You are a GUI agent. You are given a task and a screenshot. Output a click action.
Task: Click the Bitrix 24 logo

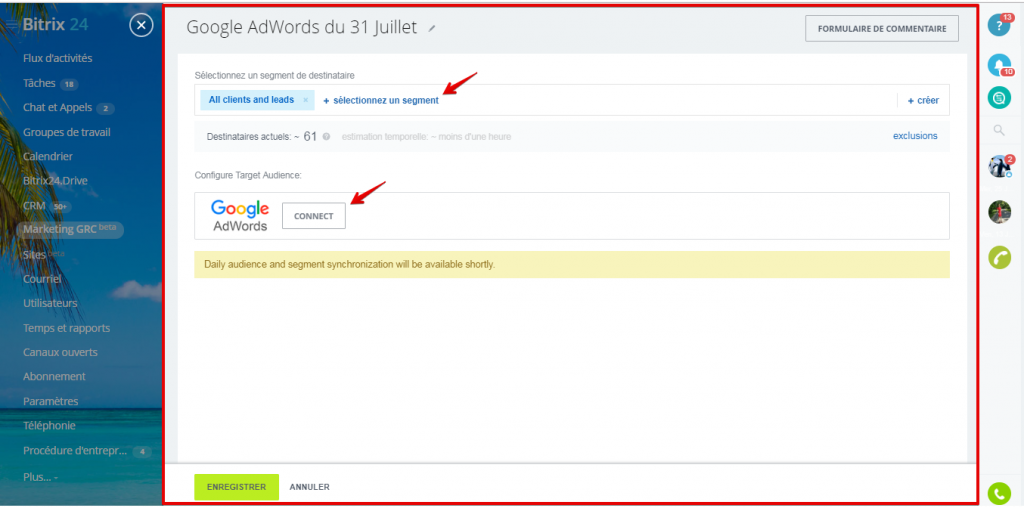tap(56, 25)
